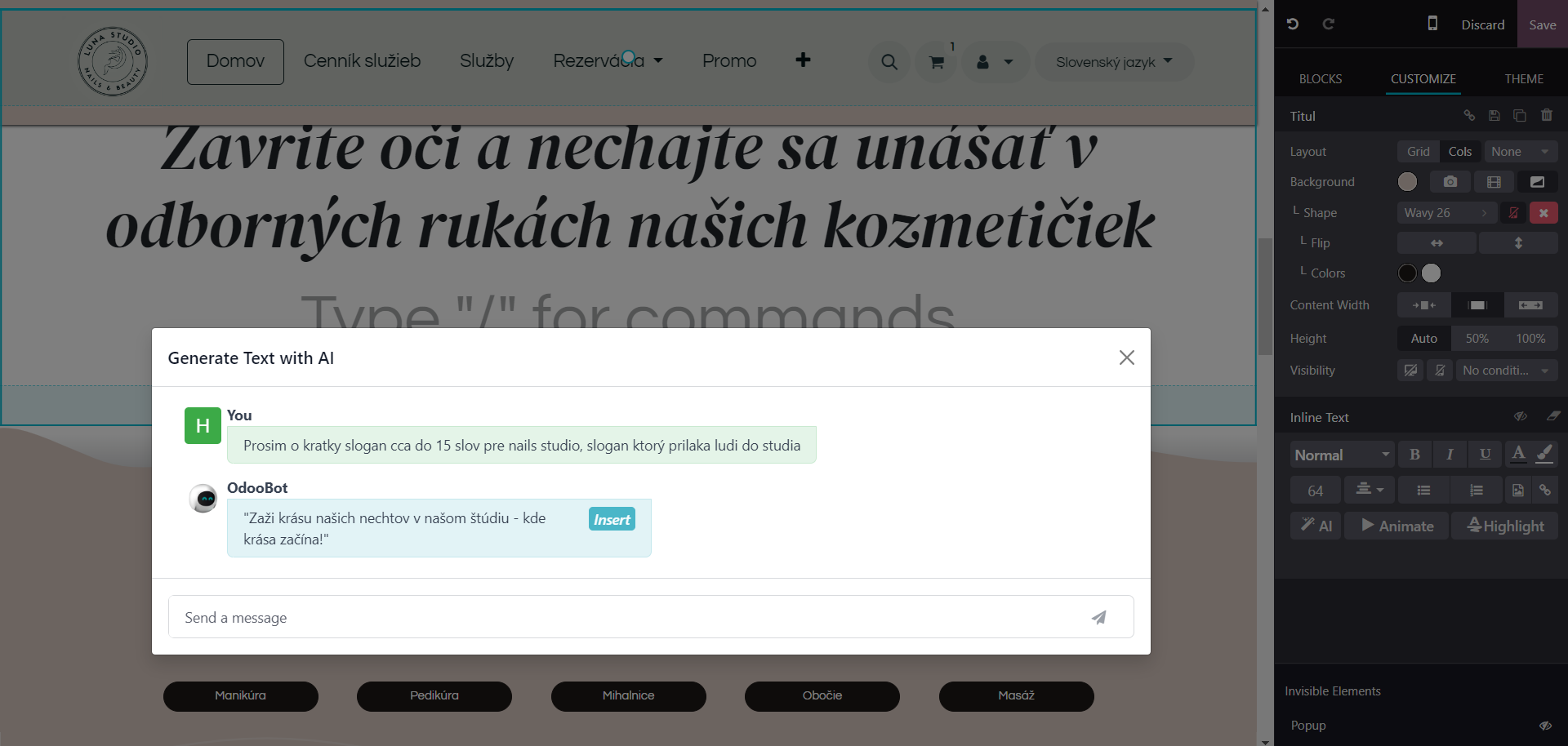Toggle Popup visibility eye icon
The image size is (1568, 746).
coord(1545,726)
